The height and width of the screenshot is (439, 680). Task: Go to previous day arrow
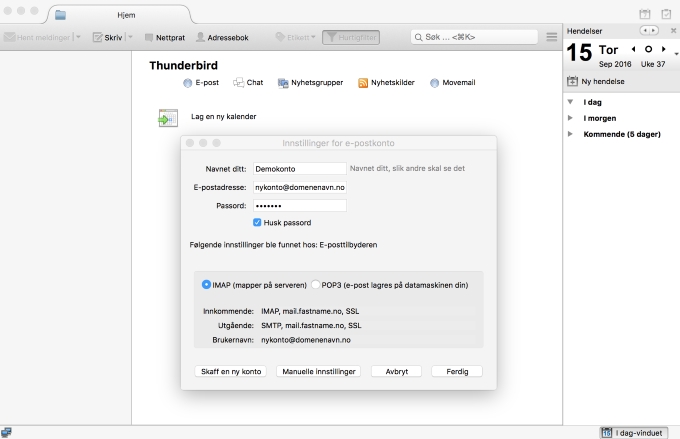634,49
